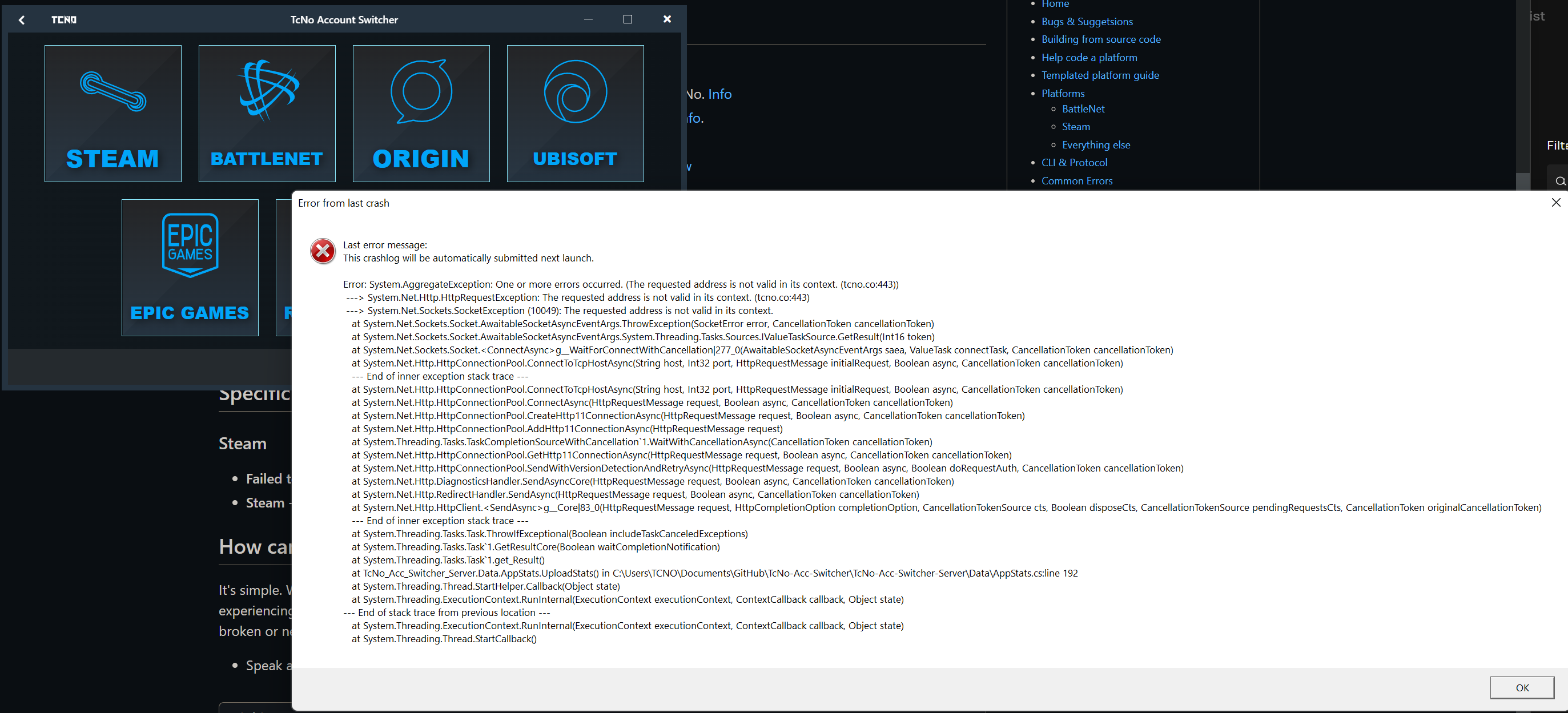Navigate to Home in the sidebar
1568x713 pixels.
[1055, 4]
